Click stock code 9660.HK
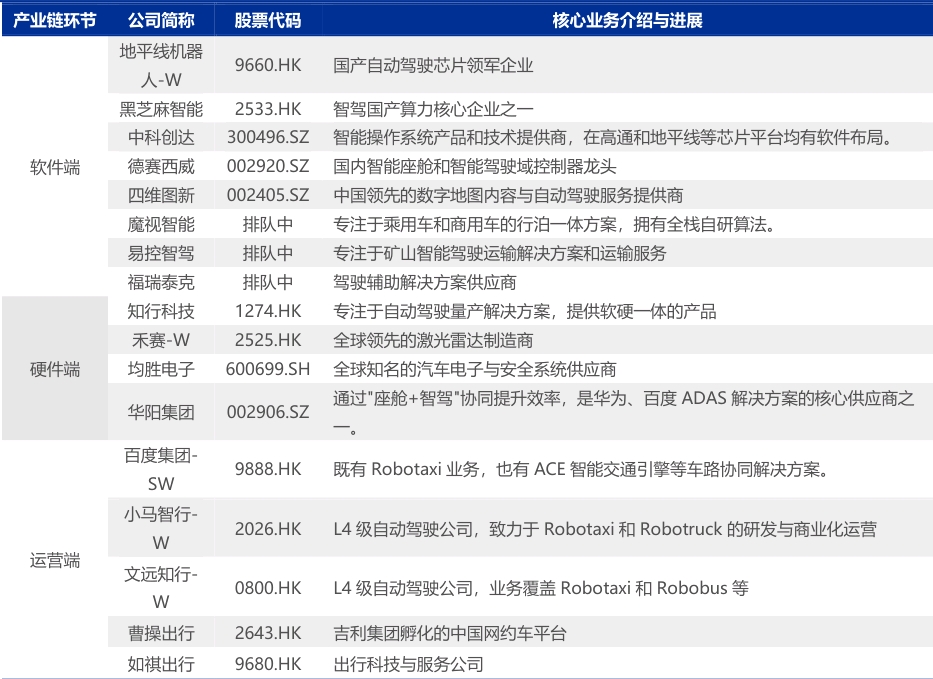The height and width of the screenshot is (679, 933). [x=268, y=65]
